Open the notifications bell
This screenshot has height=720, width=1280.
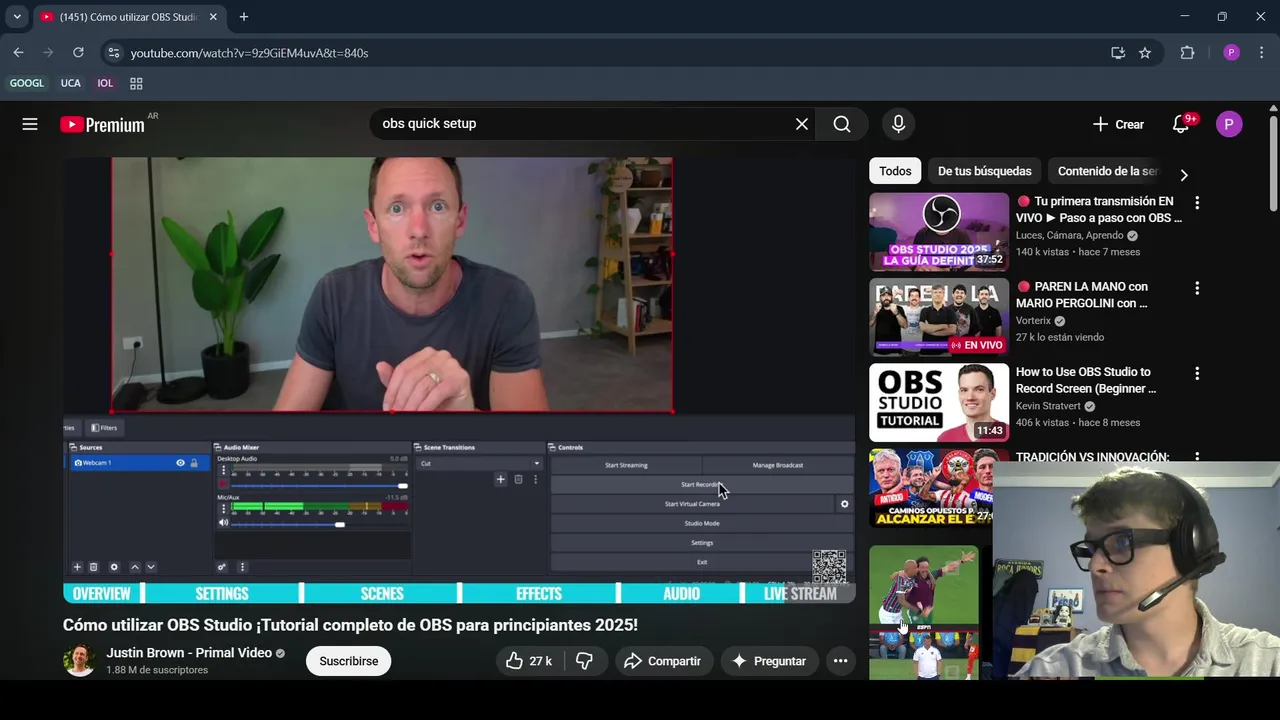(1181, 124)
